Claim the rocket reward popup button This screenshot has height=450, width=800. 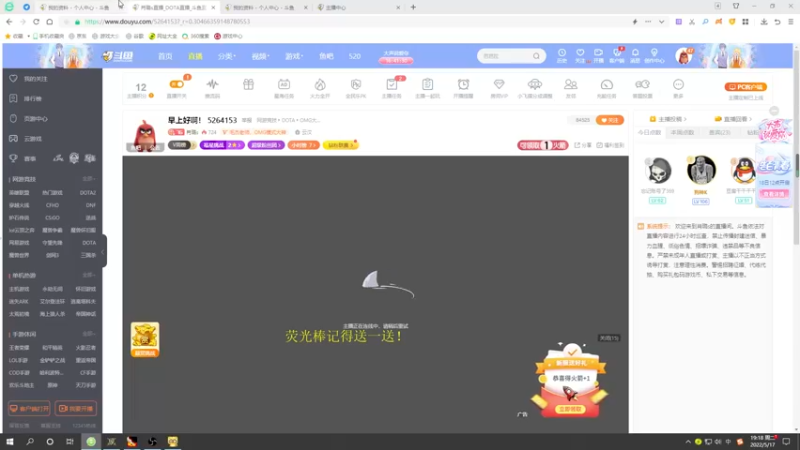pos(570,409)
